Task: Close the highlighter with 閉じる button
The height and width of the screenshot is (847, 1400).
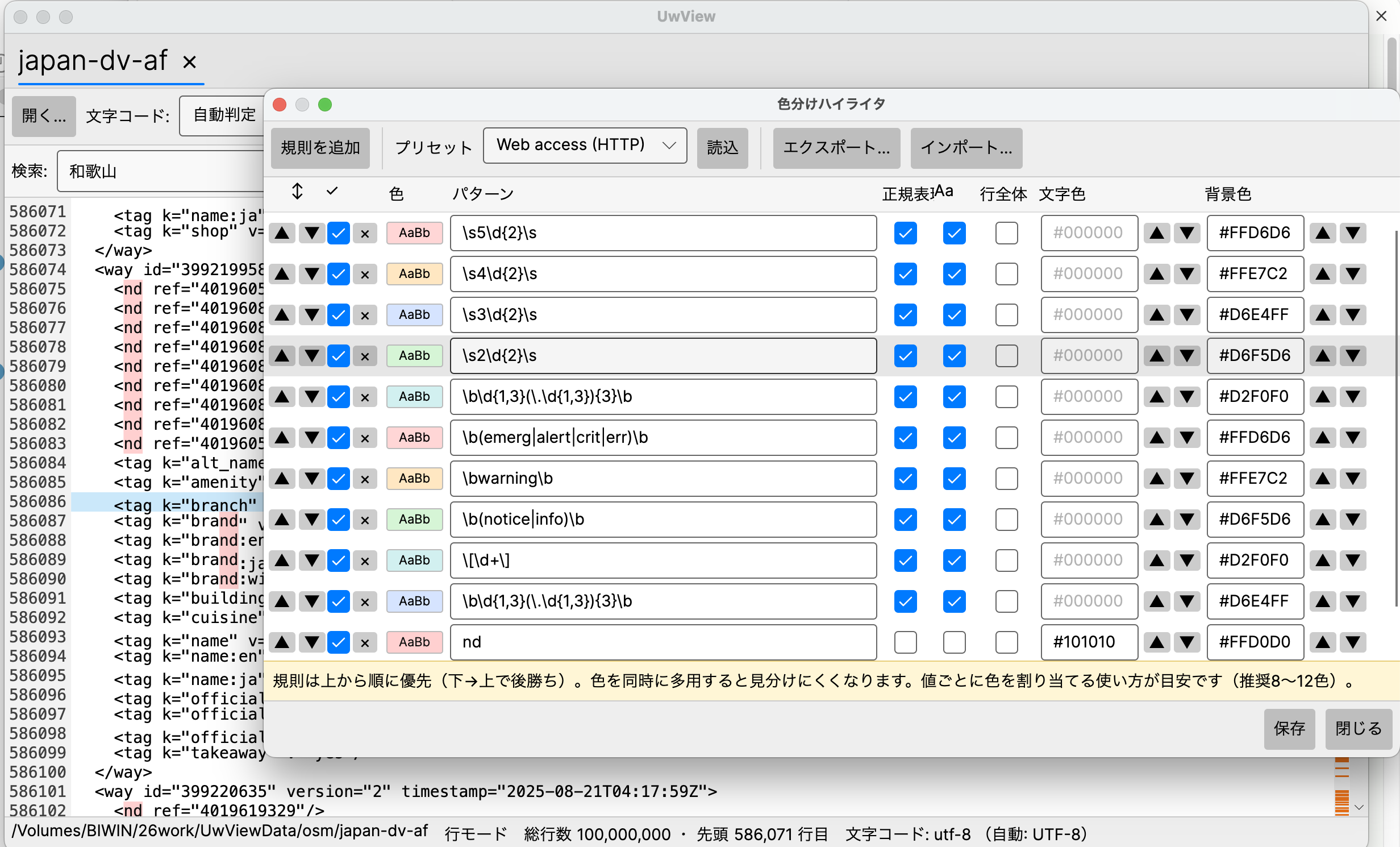Action: [1359, 729]
